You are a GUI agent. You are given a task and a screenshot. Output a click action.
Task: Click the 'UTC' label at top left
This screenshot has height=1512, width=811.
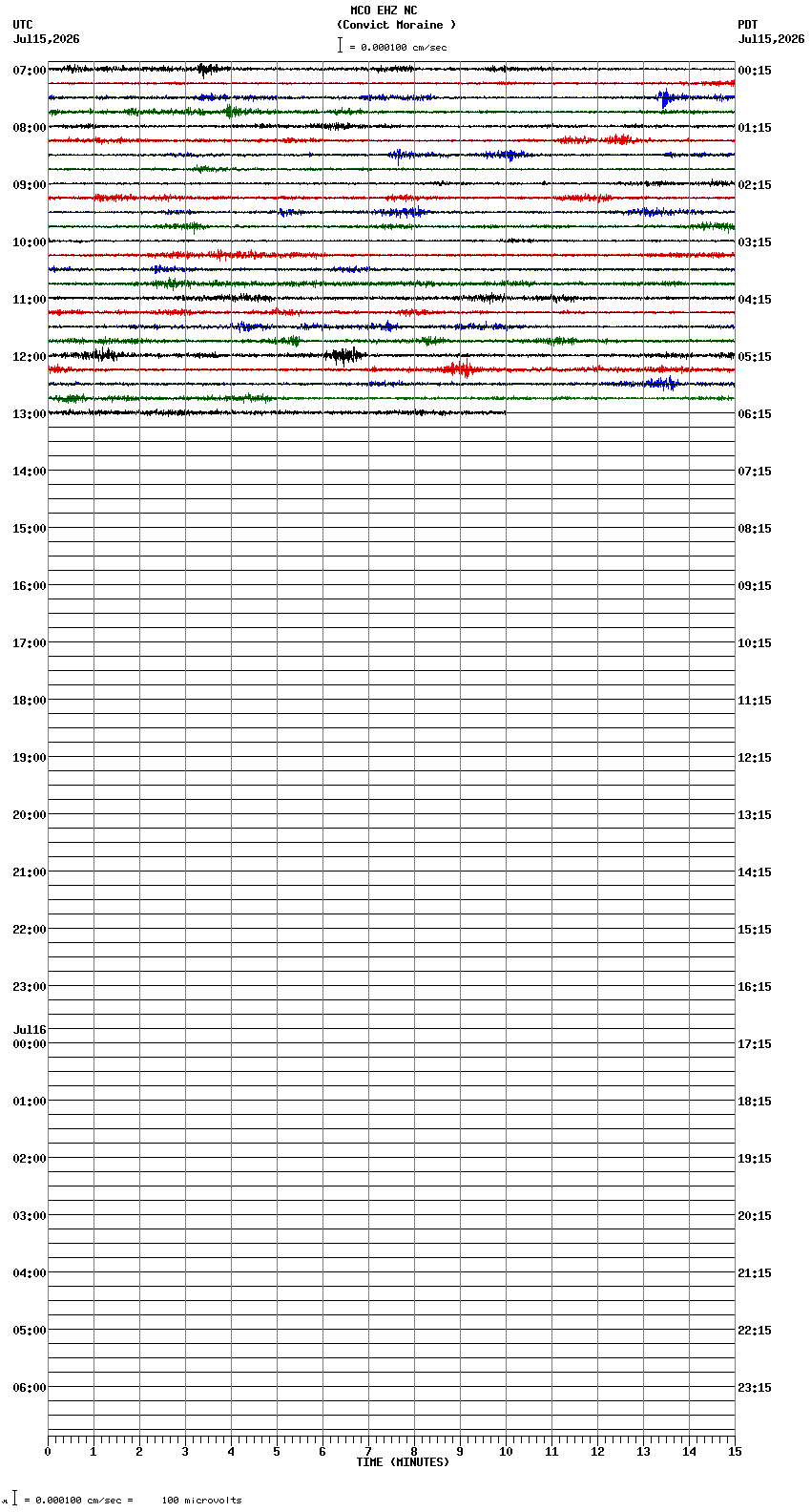[x=23, y=25]
